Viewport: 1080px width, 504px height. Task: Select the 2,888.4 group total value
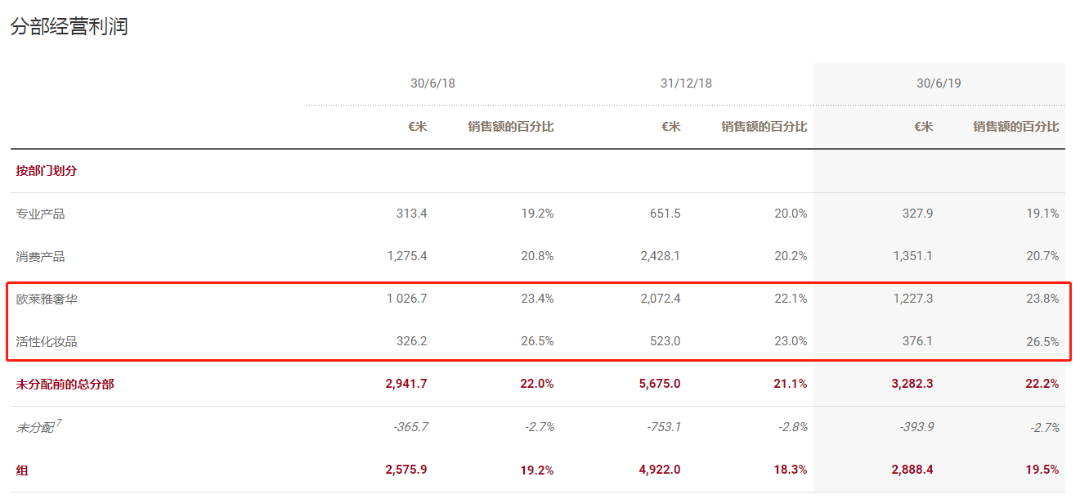(910, 469)
